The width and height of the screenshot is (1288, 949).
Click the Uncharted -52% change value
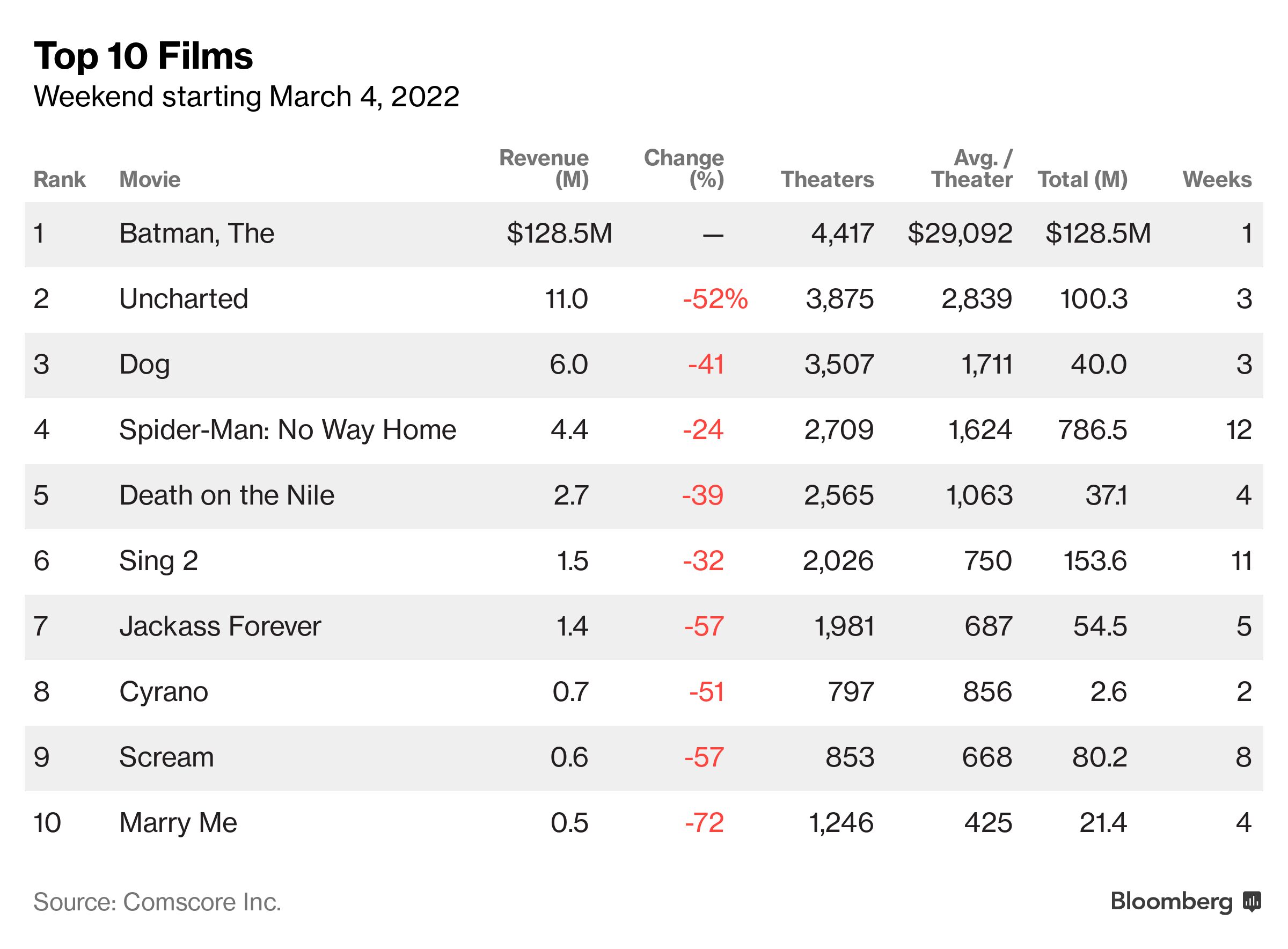(x=715, y=299)
